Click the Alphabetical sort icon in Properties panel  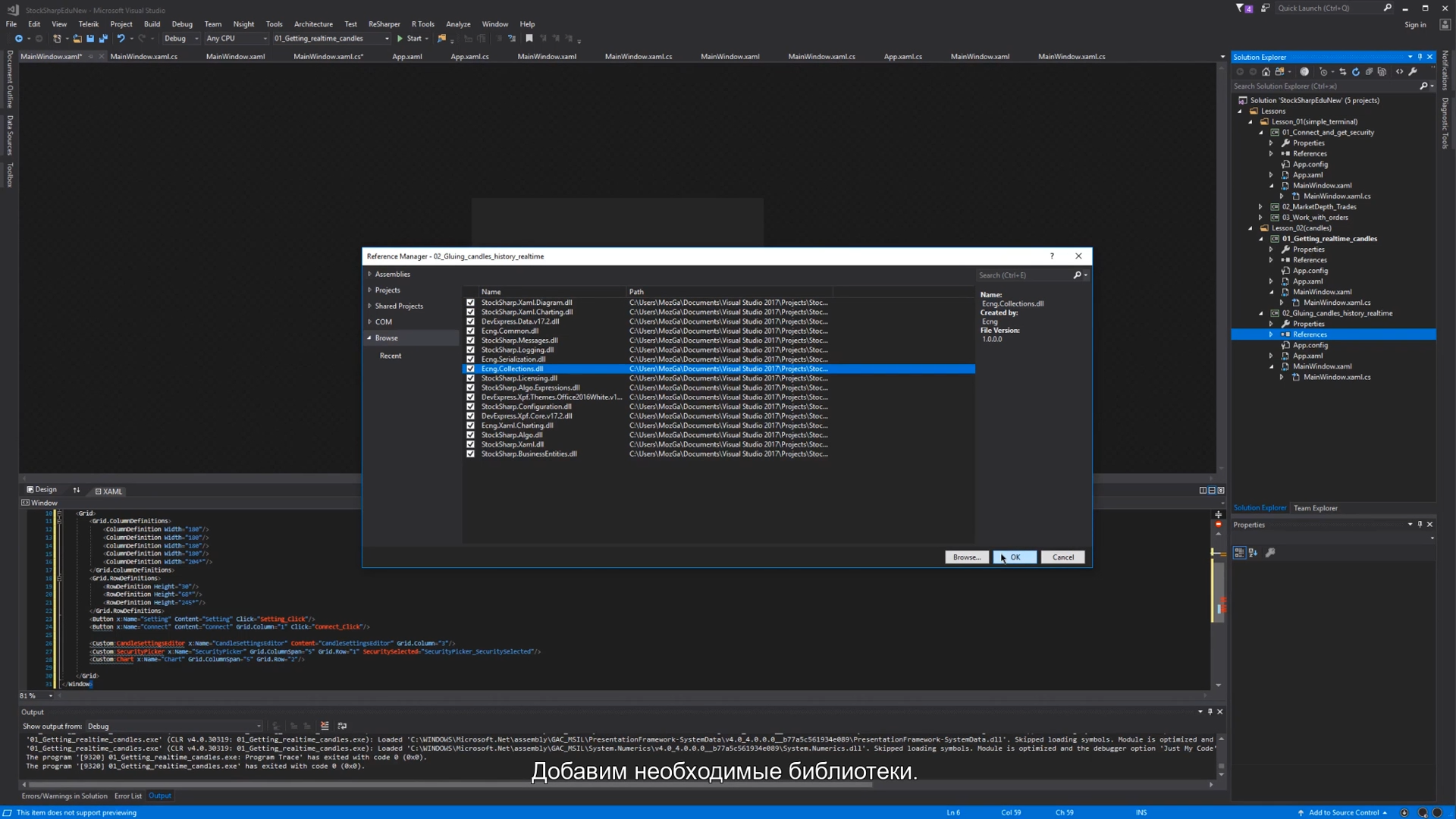click(x=1254, y=553)
